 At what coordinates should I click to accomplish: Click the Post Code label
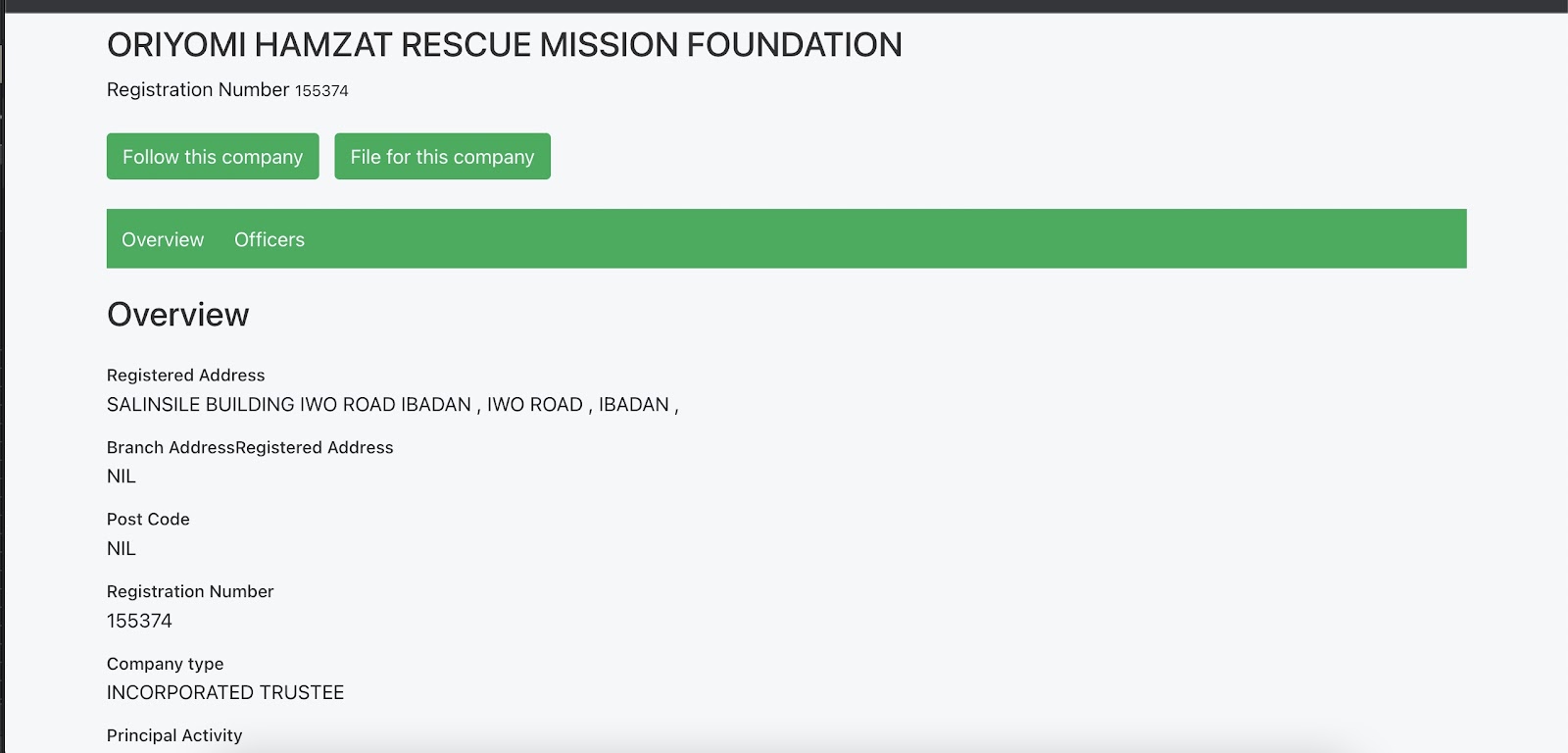click(x=148, y=520)
